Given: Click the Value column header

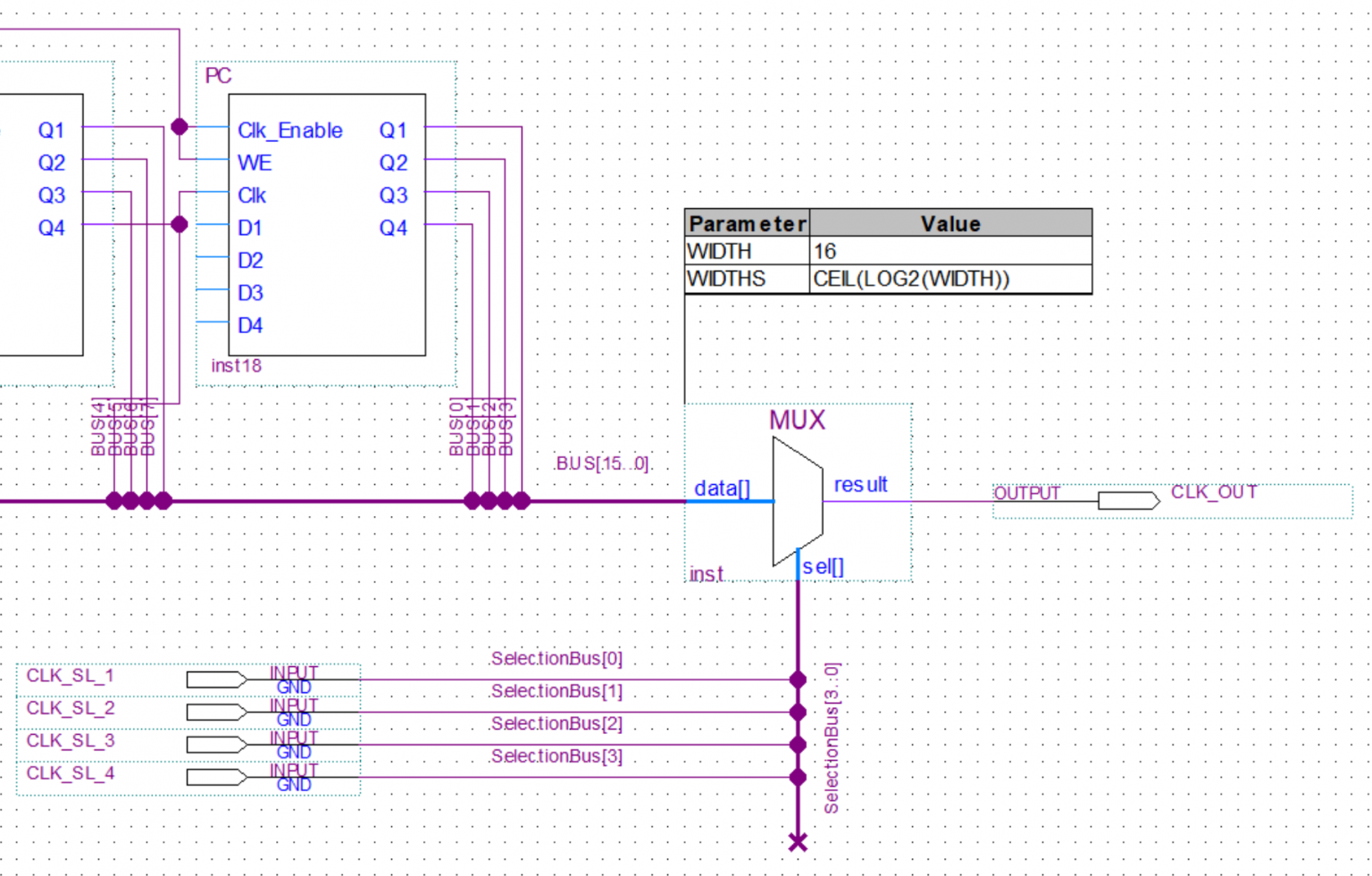Looking at the screenshot, I should click(x=950, y=223).
